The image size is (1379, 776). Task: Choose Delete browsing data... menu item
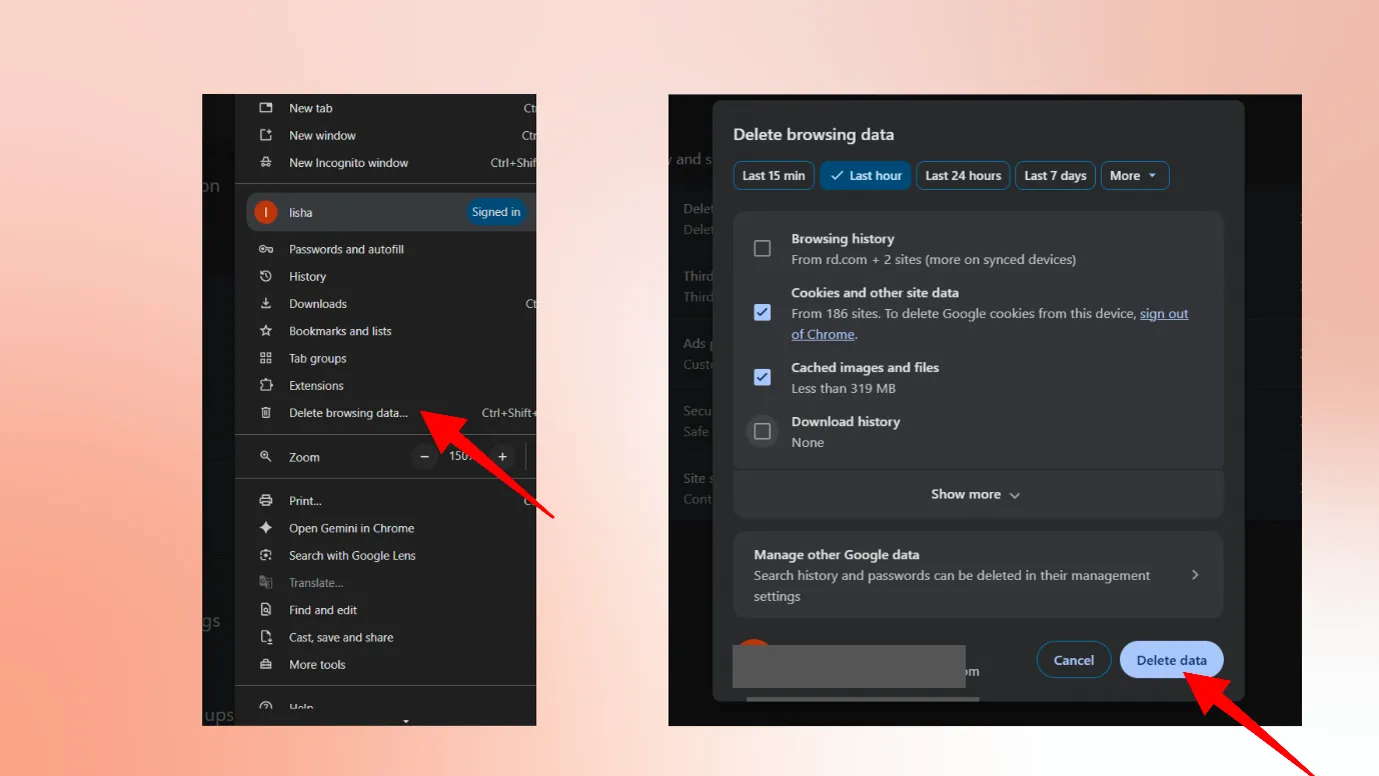[x=349, y=412]
